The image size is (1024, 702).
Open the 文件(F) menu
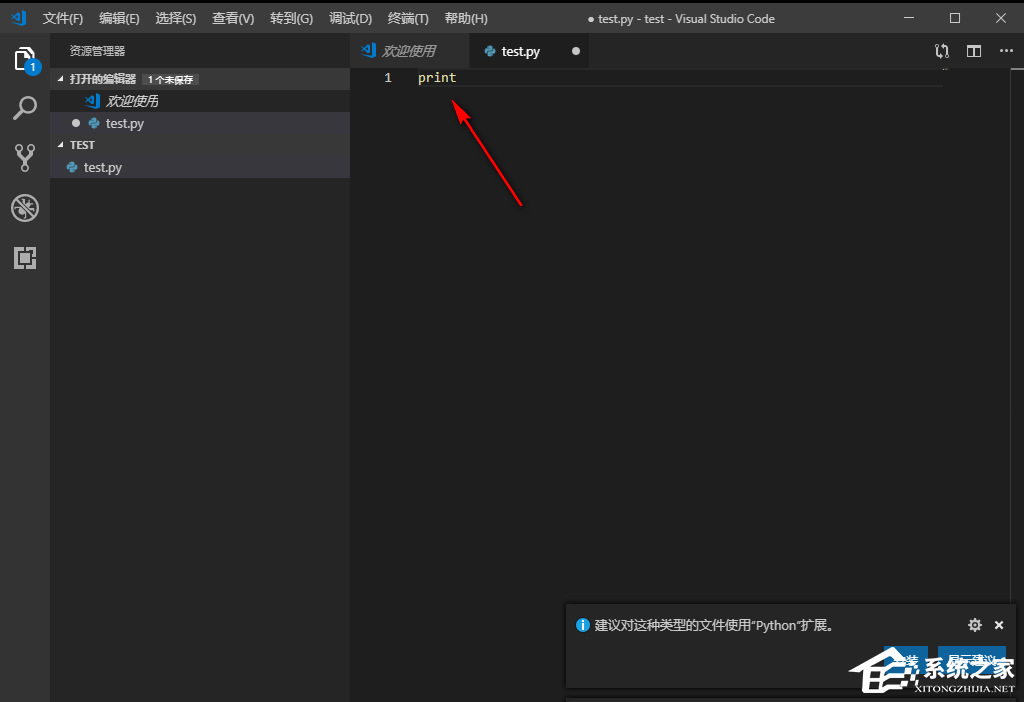[62, 18]
